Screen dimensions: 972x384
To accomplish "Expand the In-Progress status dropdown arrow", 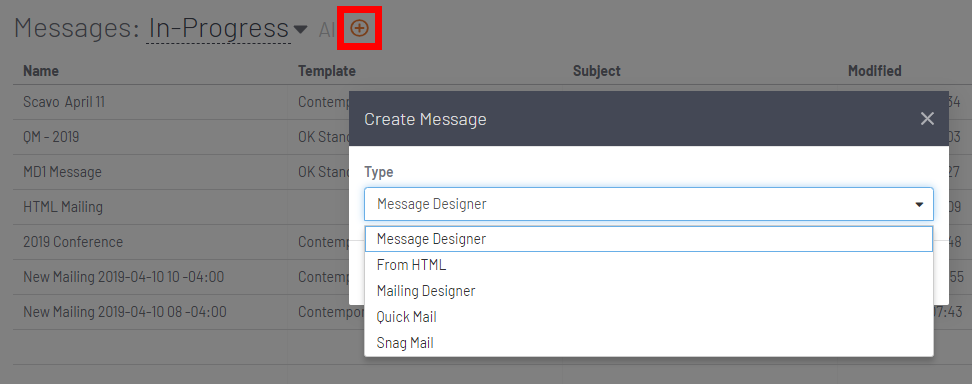I will [x=300, y=29].
